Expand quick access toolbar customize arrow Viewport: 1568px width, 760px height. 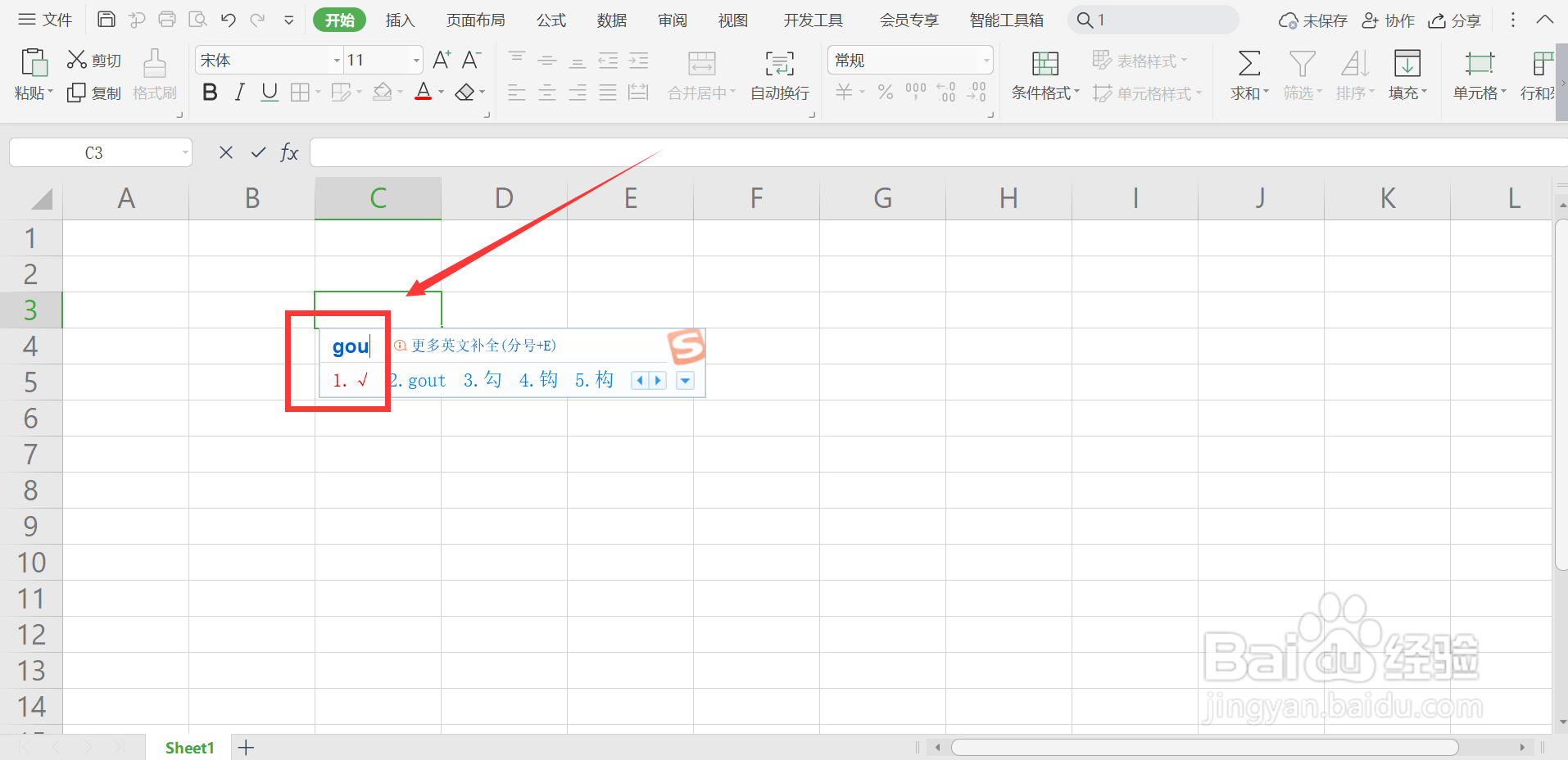(289, 20)
